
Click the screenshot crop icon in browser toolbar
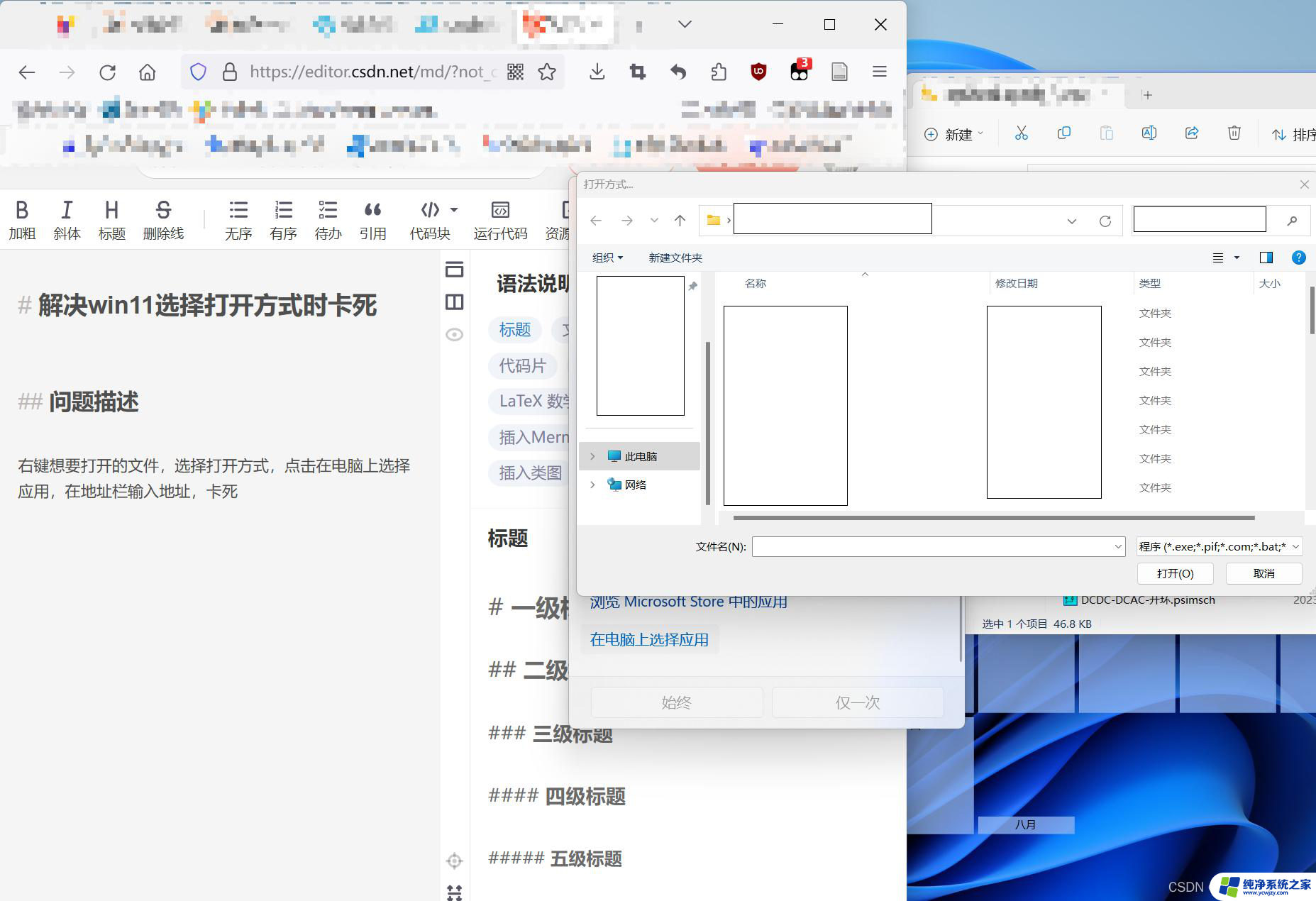(638, 72)
